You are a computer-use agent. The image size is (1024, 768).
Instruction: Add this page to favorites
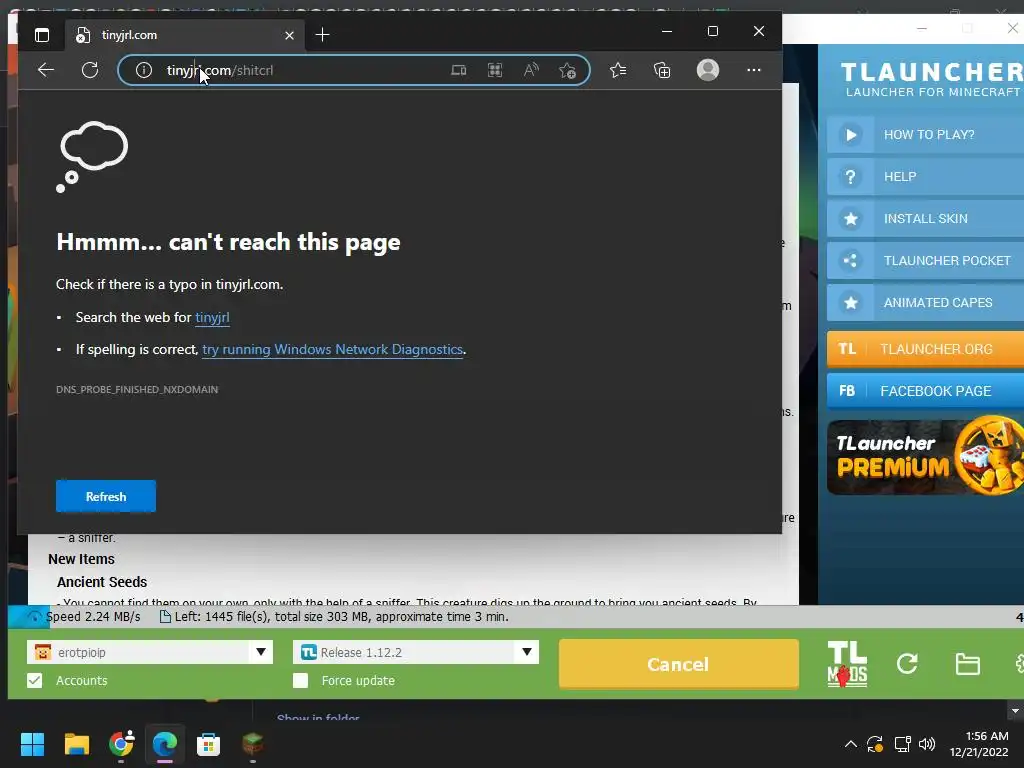point(567,70)
